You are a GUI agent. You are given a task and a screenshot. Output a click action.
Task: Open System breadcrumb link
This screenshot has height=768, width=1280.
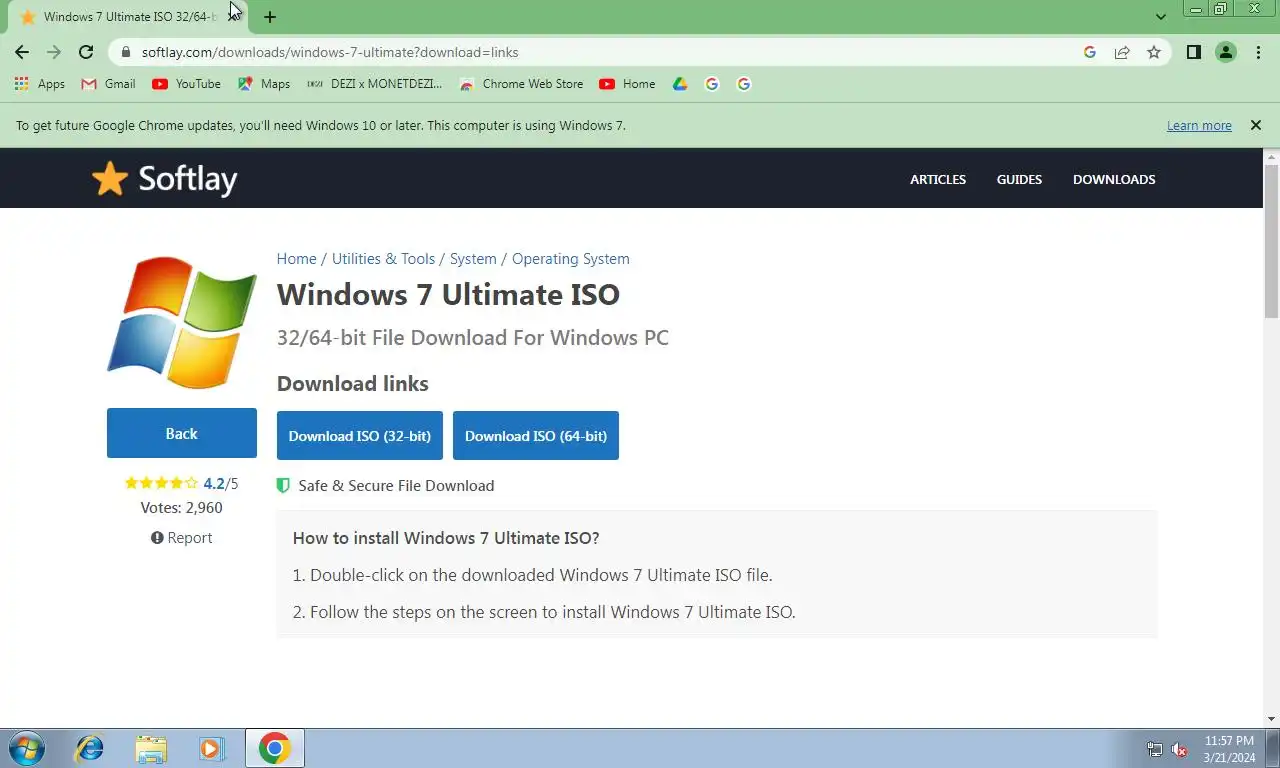(x=473, y=258)
